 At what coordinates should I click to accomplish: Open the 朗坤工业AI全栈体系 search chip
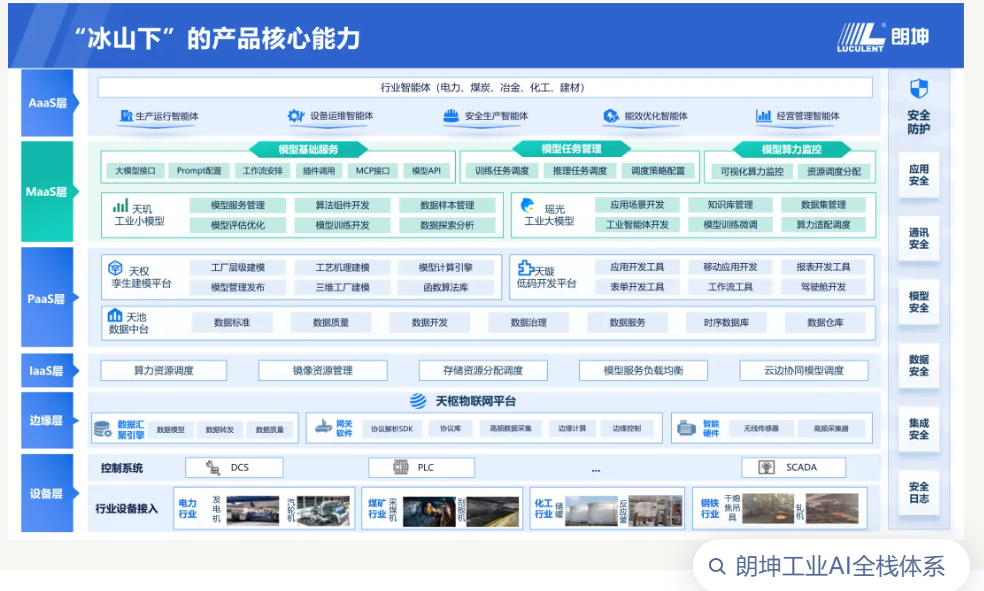click(x=832, y=566)
